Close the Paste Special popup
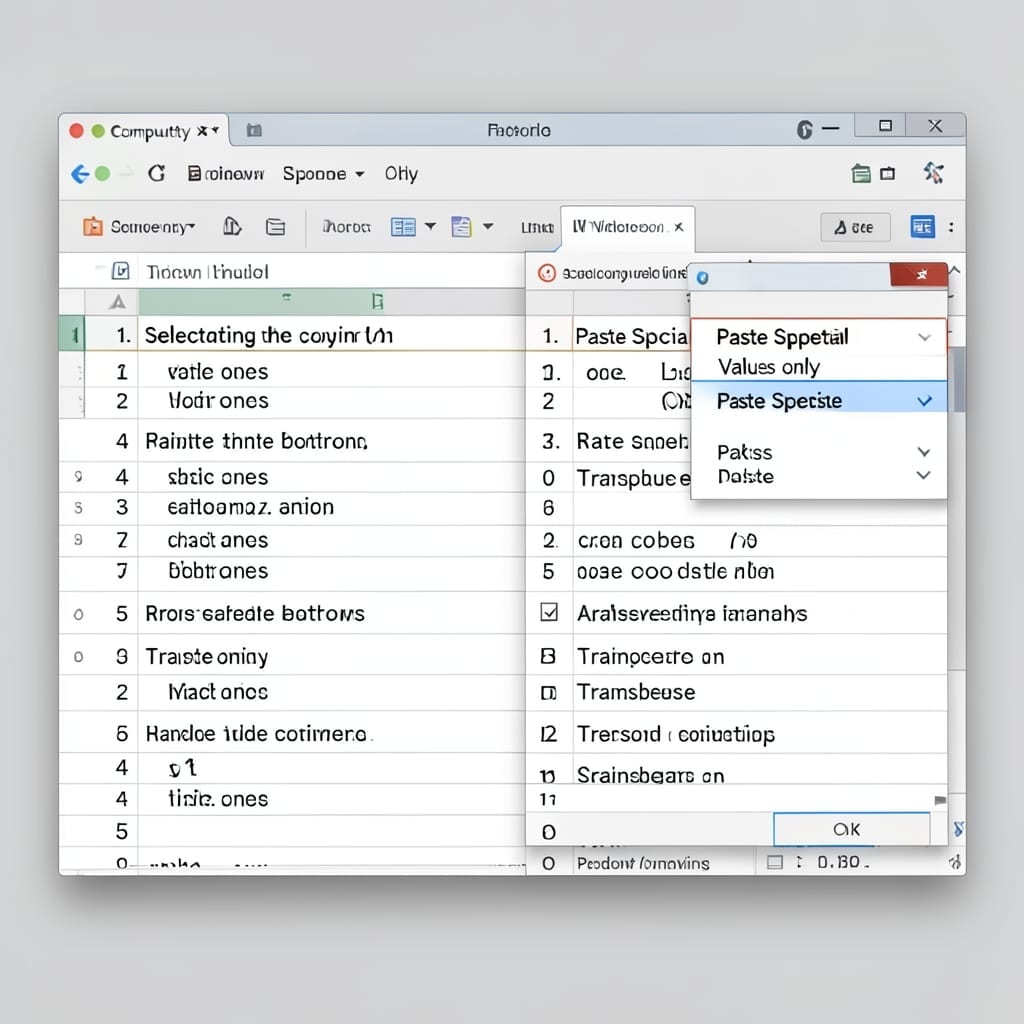 coord(919,275)
